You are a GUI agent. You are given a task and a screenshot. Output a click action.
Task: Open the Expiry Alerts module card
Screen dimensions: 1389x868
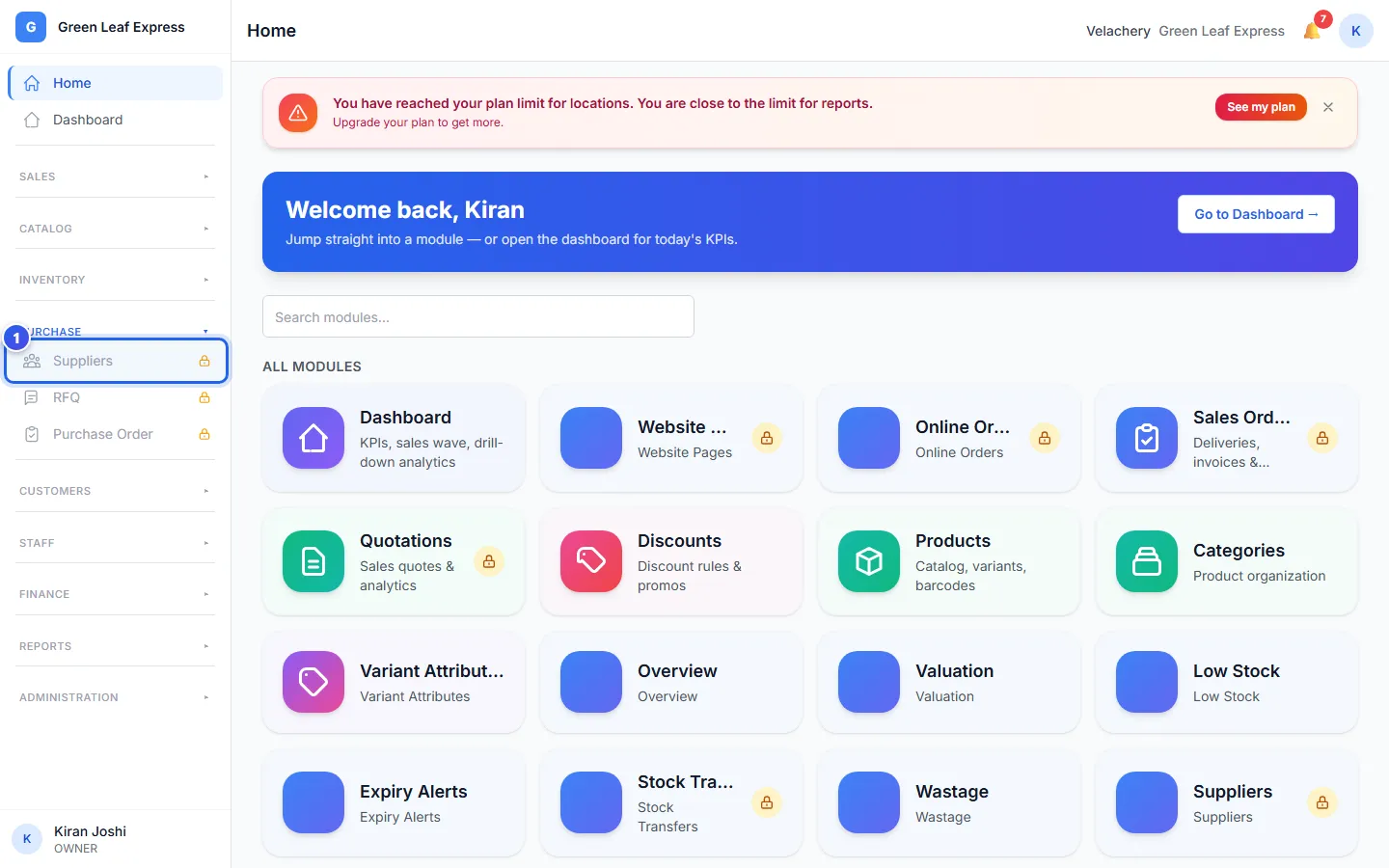pyautogui.click(x=394, y=802)
